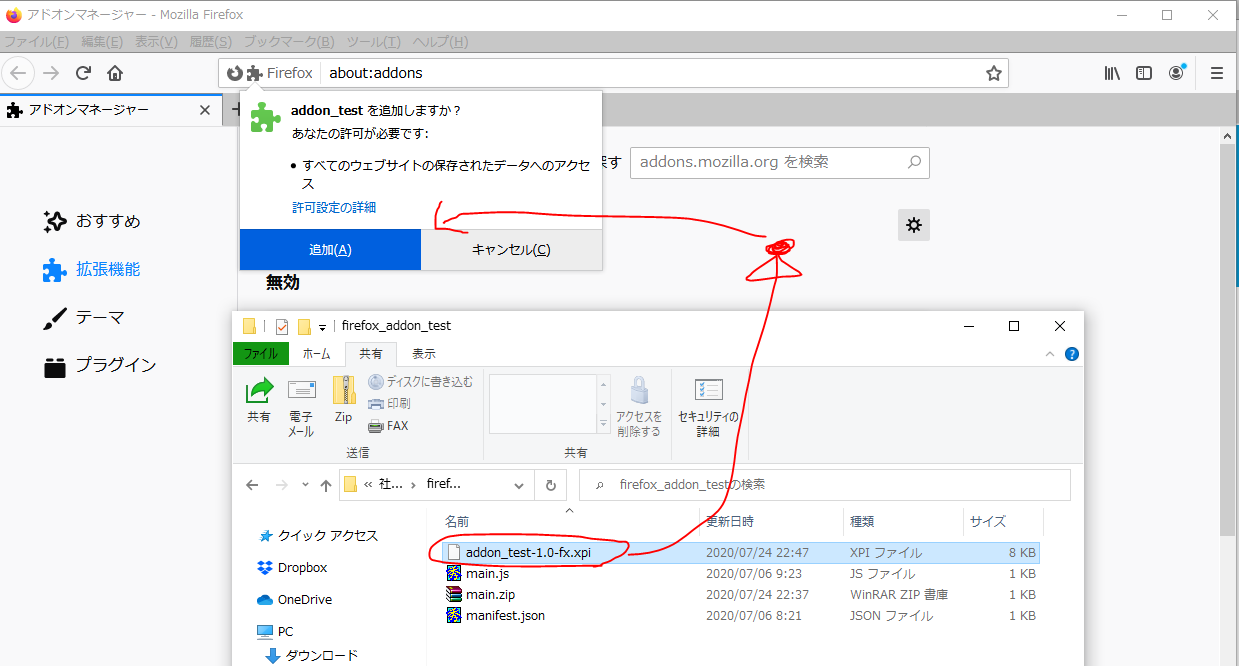
Task: Click the 電子メール ribbon button
Action: [301, 408]
